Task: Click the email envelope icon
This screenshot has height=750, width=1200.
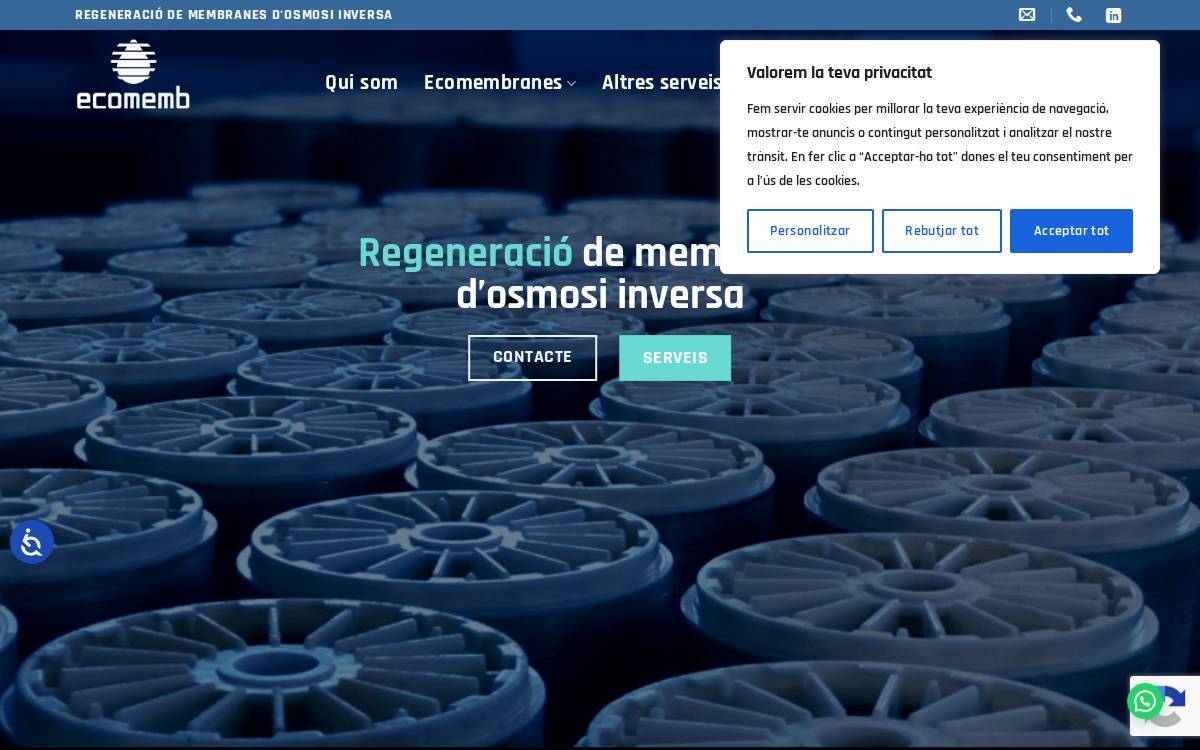Action: tap(1027, 15)
